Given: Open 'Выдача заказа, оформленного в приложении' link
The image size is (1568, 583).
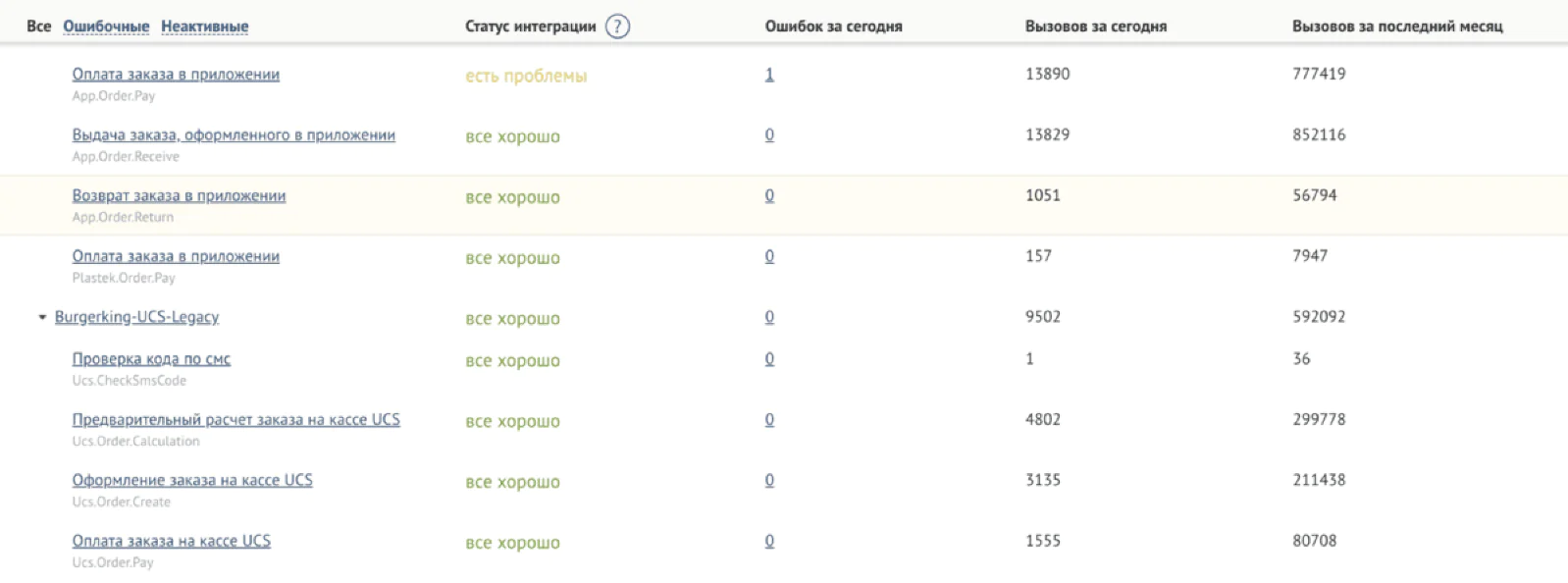Looking at the screenshot, I should [x=234, y=135].
